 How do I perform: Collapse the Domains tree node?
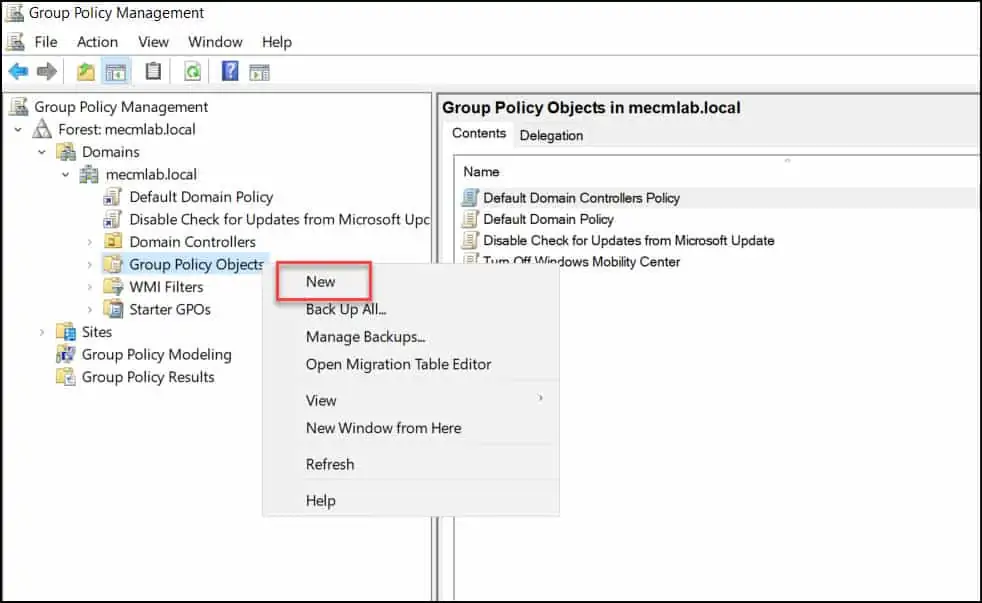point(42,152)
